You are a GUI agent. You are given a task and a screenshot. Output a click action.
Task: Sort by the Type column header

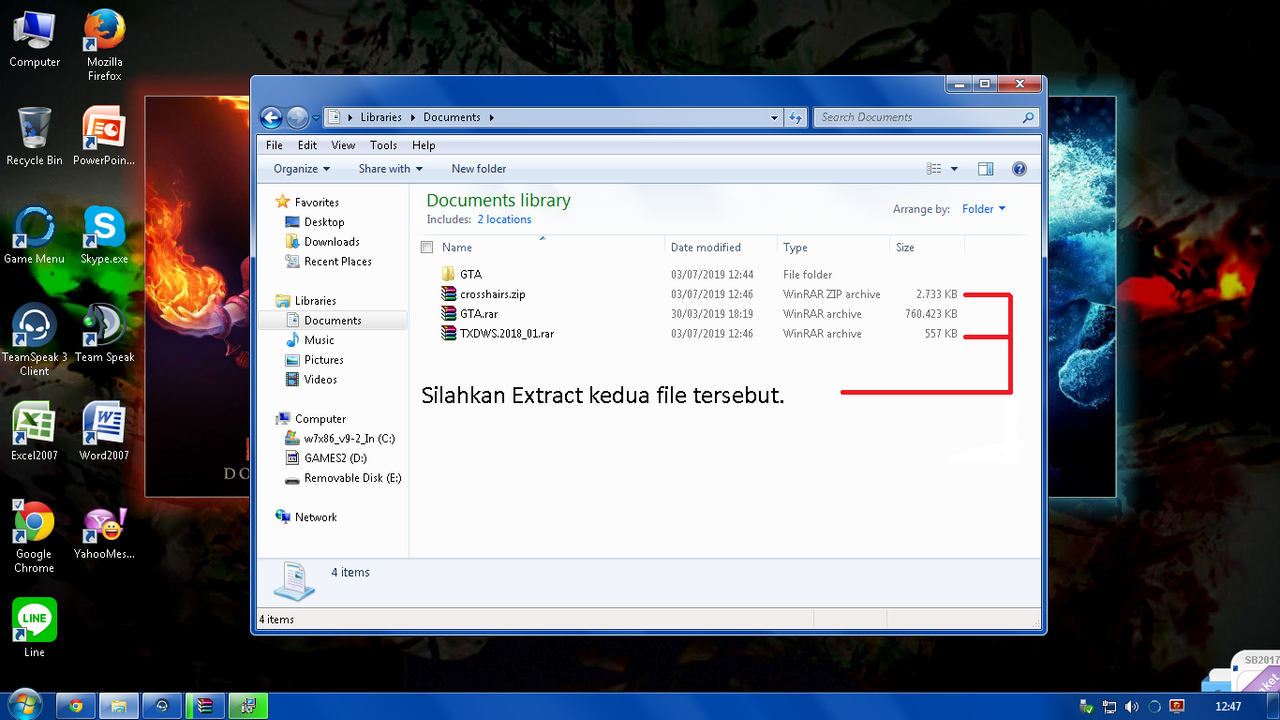click(795, 247)
